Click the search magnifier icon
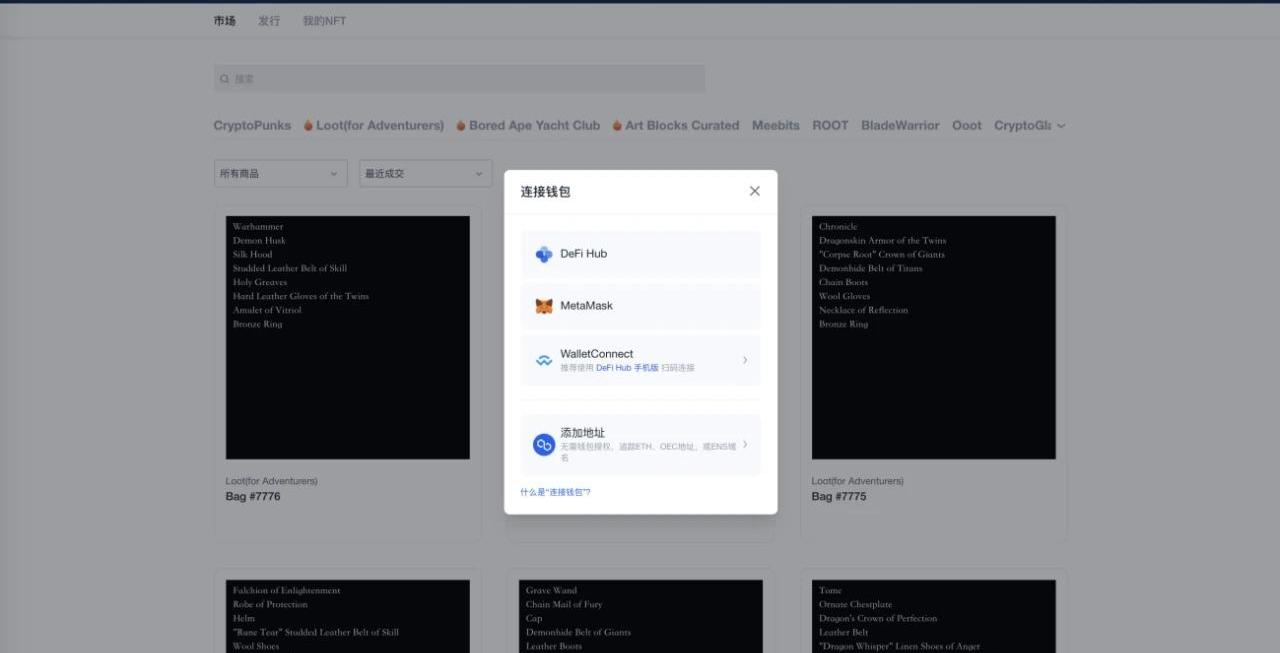 click(225, 79)
